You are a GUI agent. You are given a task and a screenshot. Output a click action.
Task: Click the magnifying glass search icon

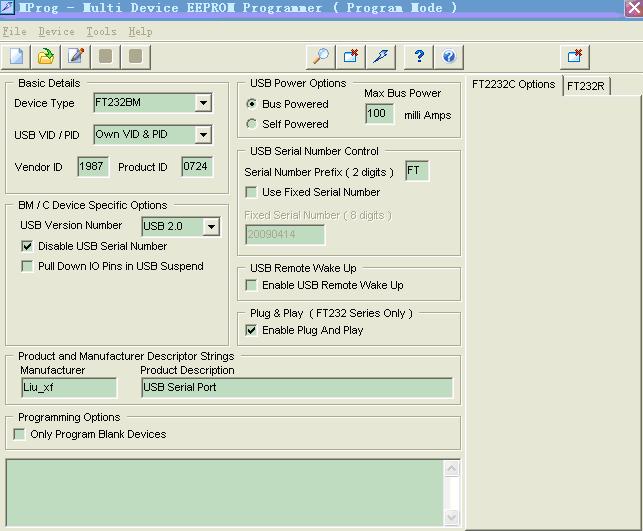tap(319, 56)
